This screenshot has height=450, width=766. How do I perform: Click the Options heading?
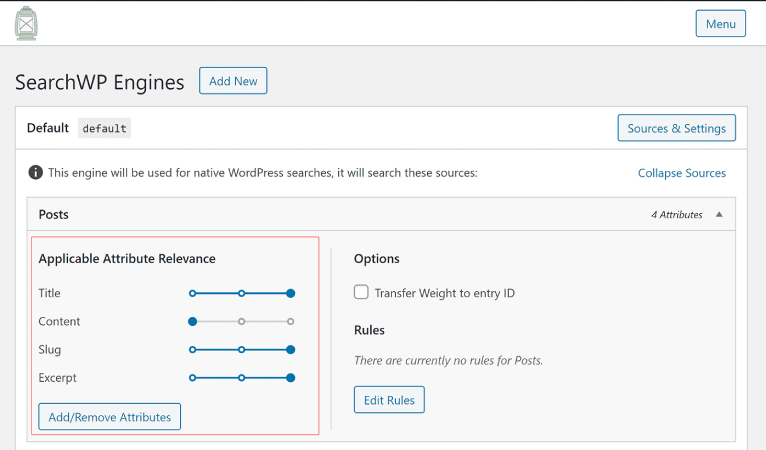pyautogui.click(x=377, y=258)
